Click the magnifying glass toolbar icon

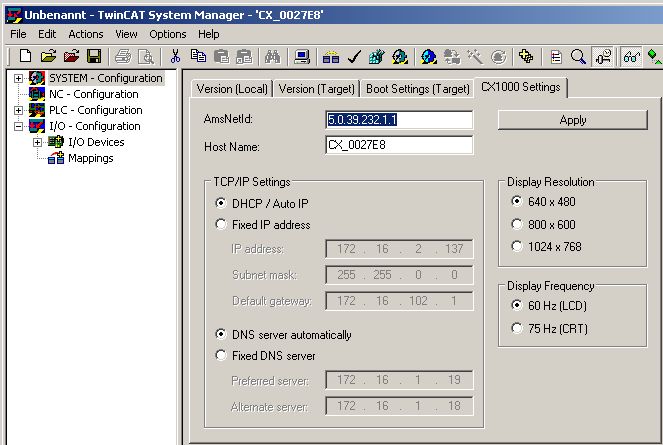pyautogui.click(x=578, y=56)
